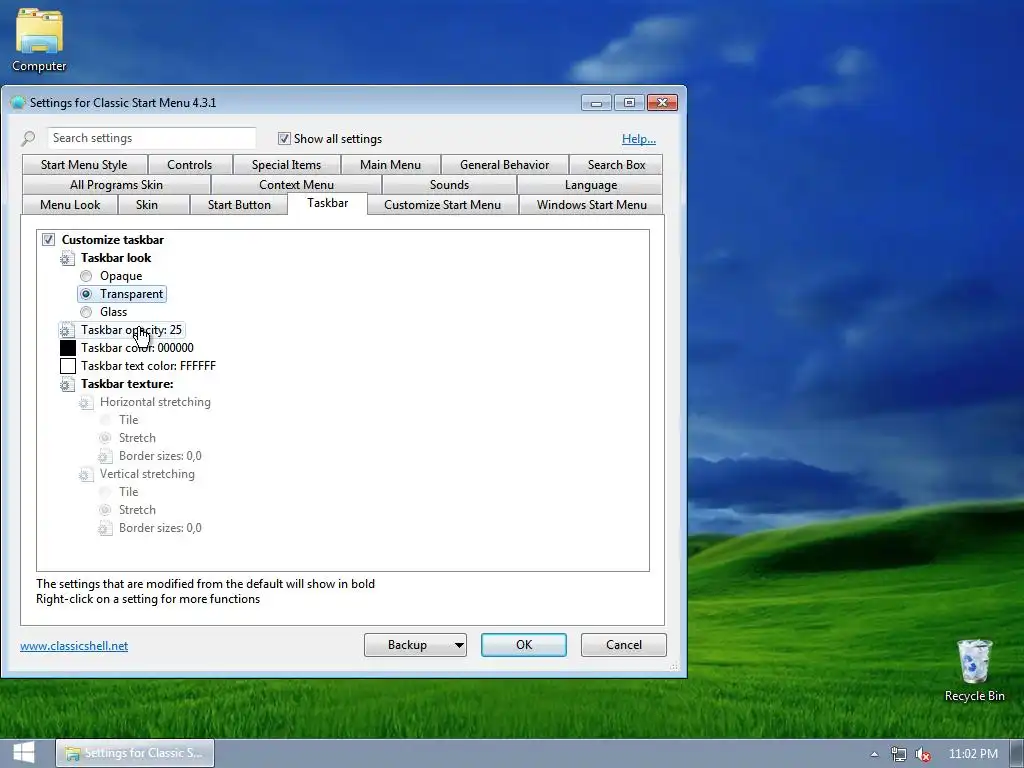Open the All Programs Skin tab
This screenshot has width=1024, height=768.
point(116,185)
